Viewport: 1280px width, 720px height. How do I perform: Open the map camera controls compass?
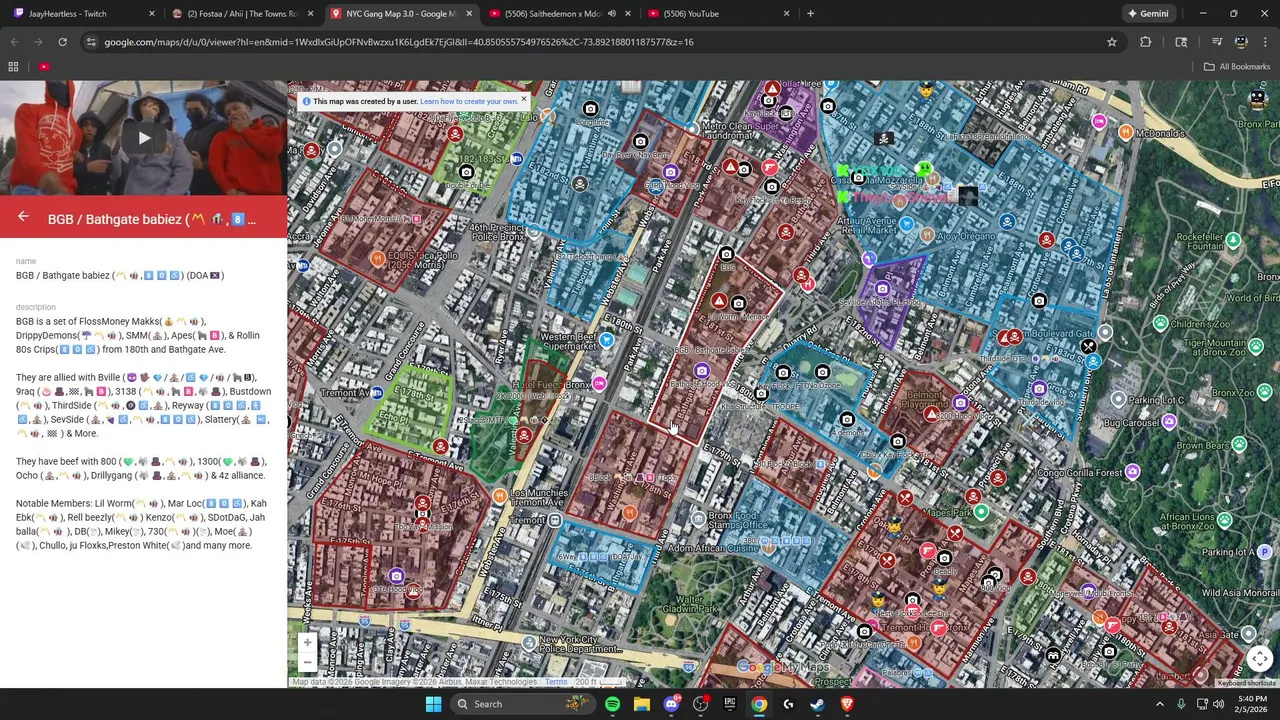tap(1259, 658)
